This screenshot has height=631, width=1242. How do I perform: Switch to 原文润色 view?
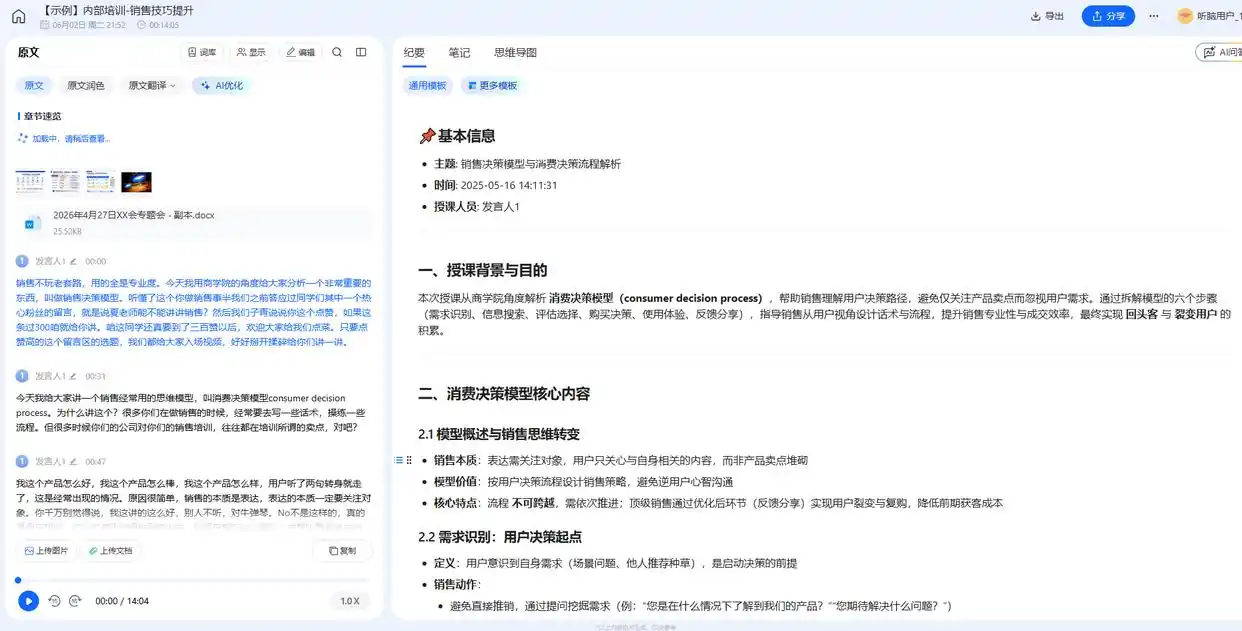point(86,86)
